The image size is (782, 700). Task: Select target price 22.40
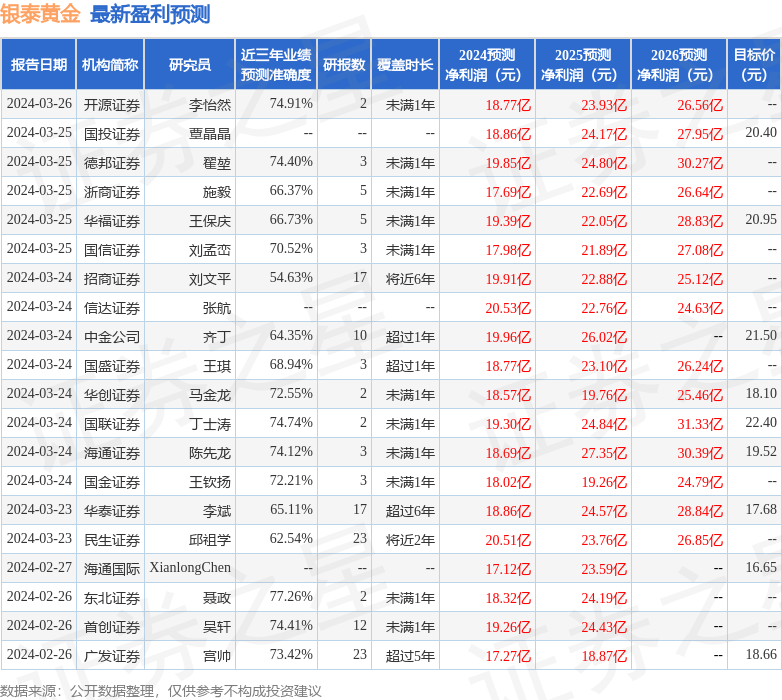(761, 422)
